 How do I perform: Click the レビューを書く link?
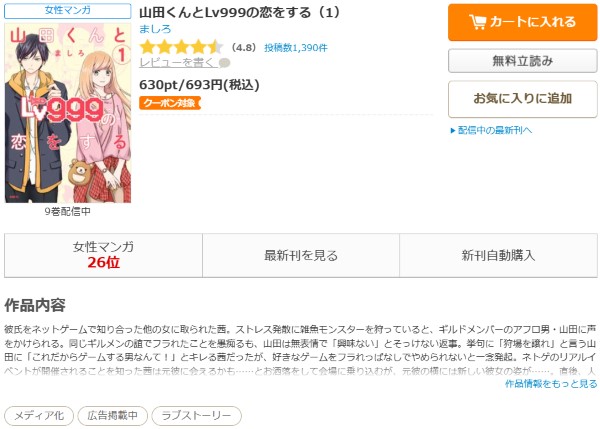pos(178,63)
